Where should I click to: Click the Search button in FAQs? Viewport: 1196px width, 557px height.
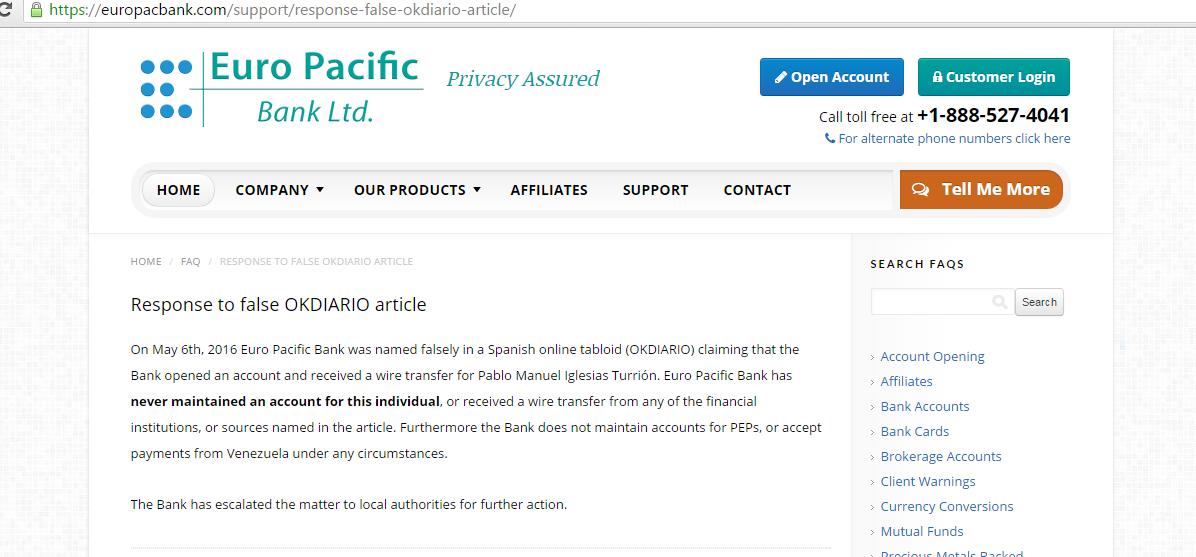tap(1039, 302)
